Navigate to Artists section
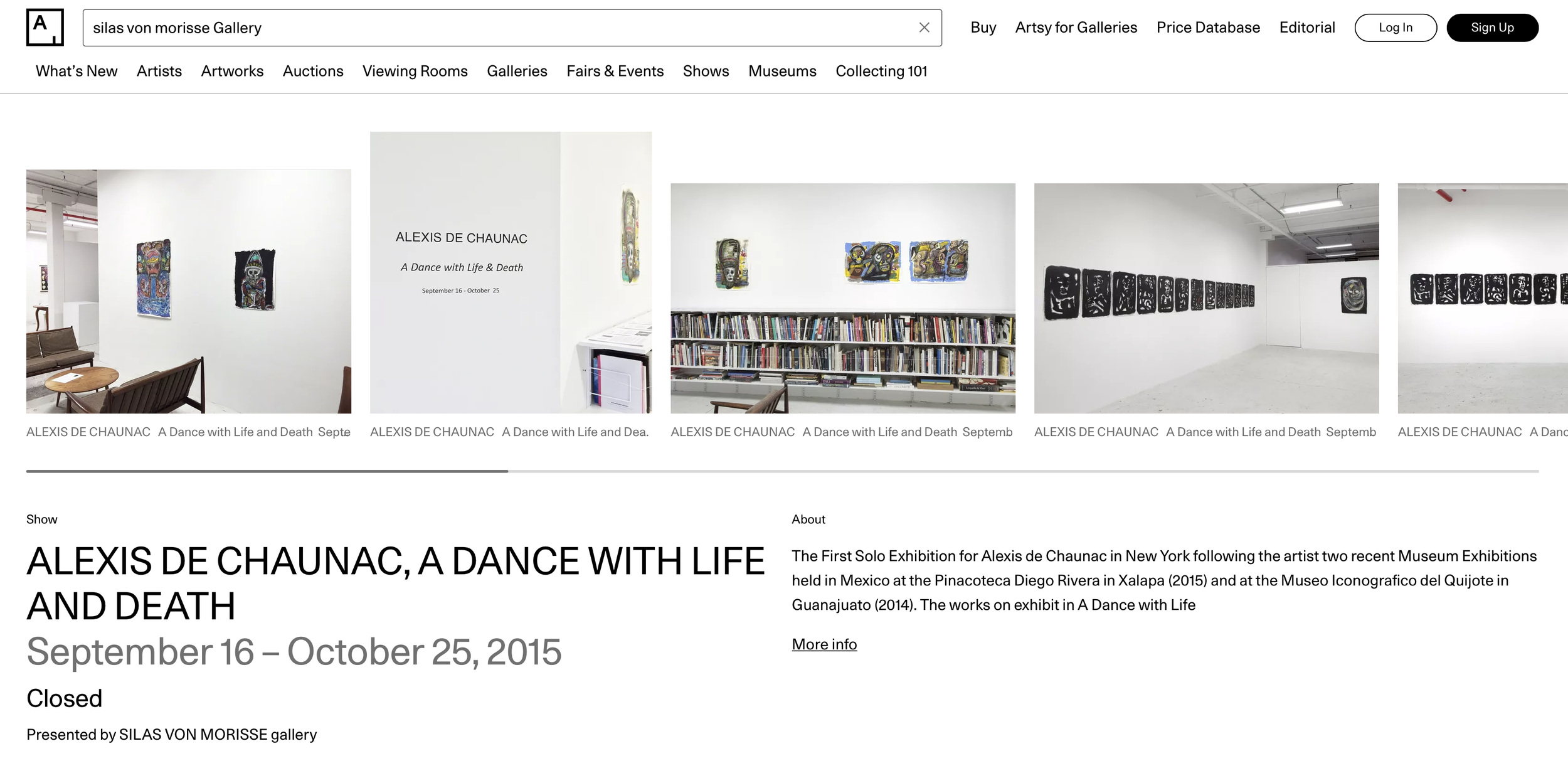The image size is (1568, 783). [159, 71]
